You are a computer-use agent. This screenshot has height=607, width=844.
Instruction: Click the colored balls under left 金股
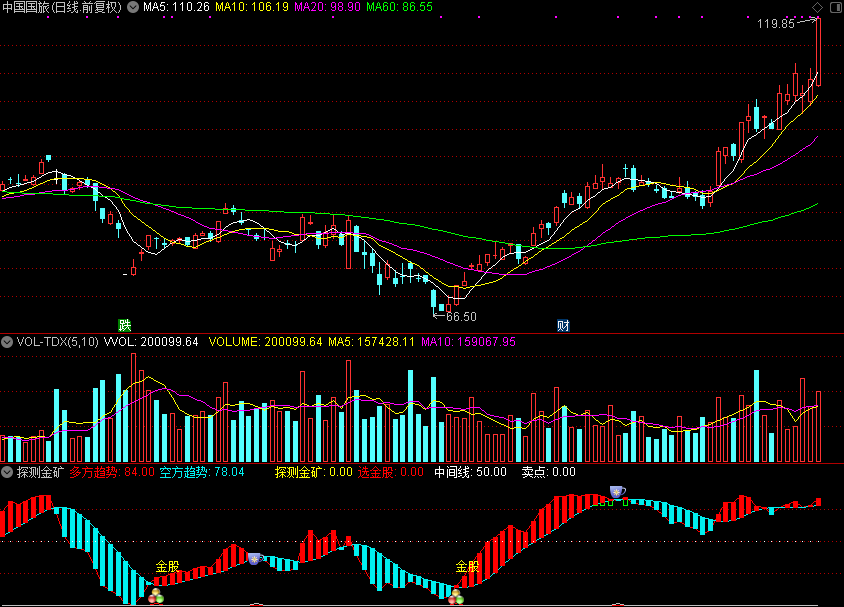pyautogui.click(x=156, y=596)
